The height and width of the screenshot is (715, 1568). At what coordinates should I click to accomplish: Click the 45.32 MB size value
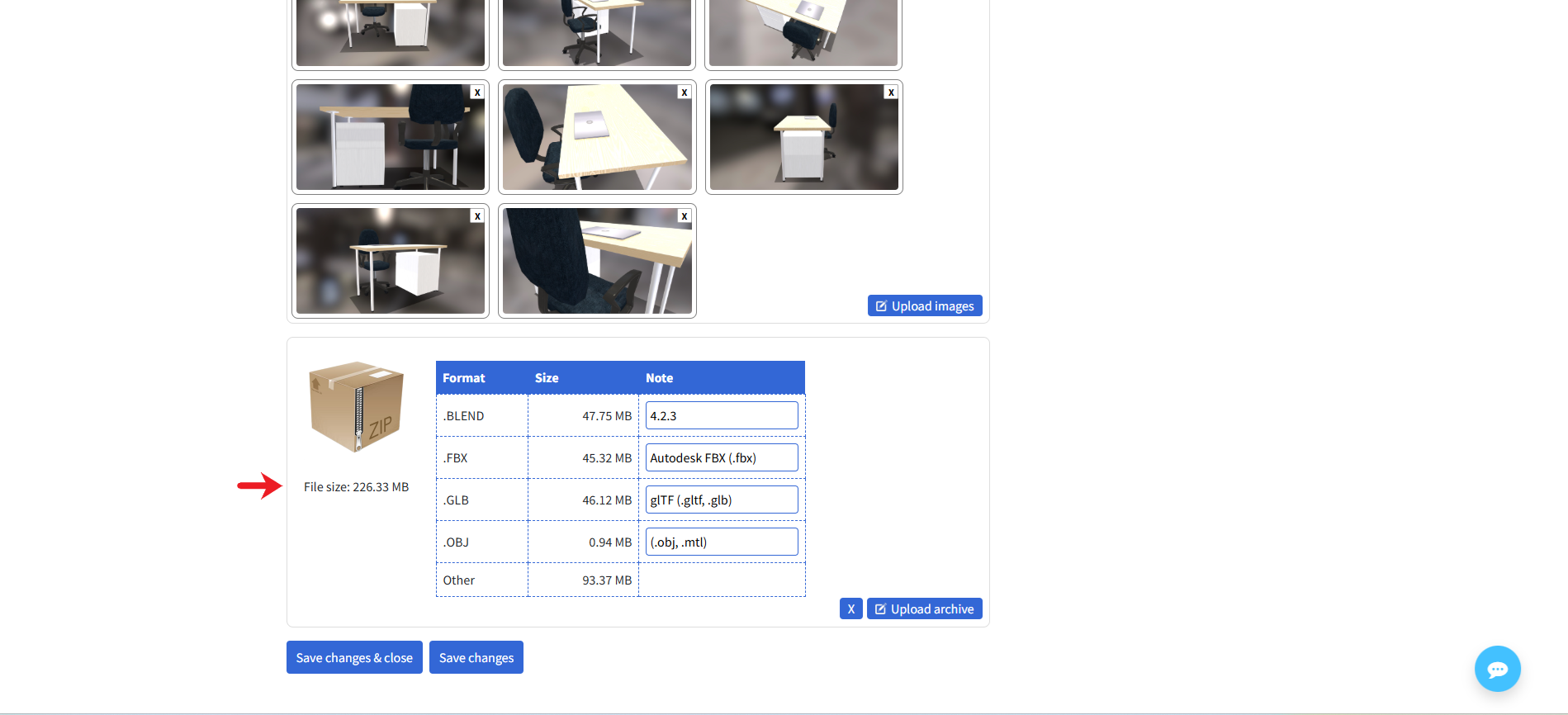click(607, 458)
